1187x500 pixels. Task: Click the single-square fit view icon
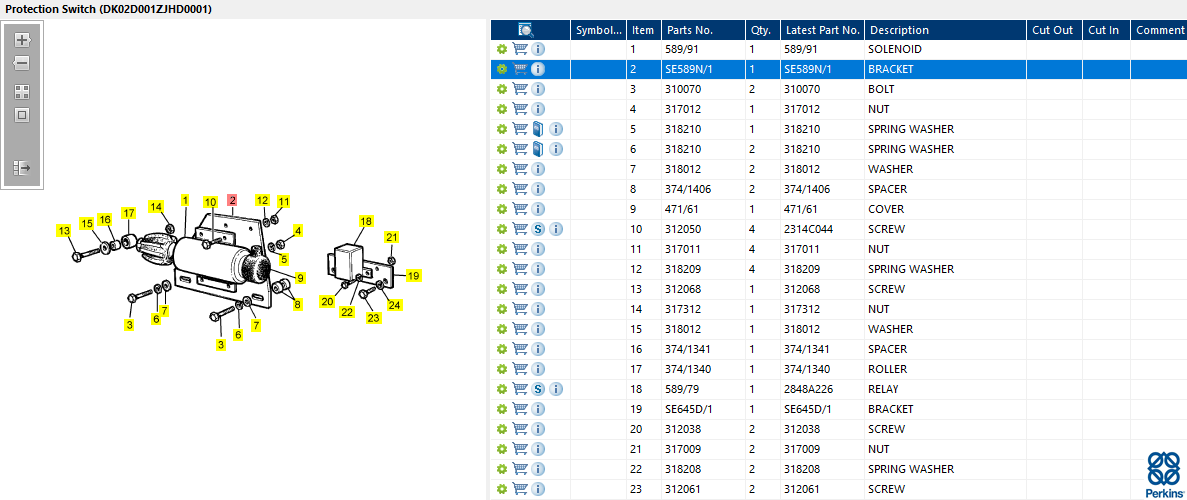click(22, 115)
